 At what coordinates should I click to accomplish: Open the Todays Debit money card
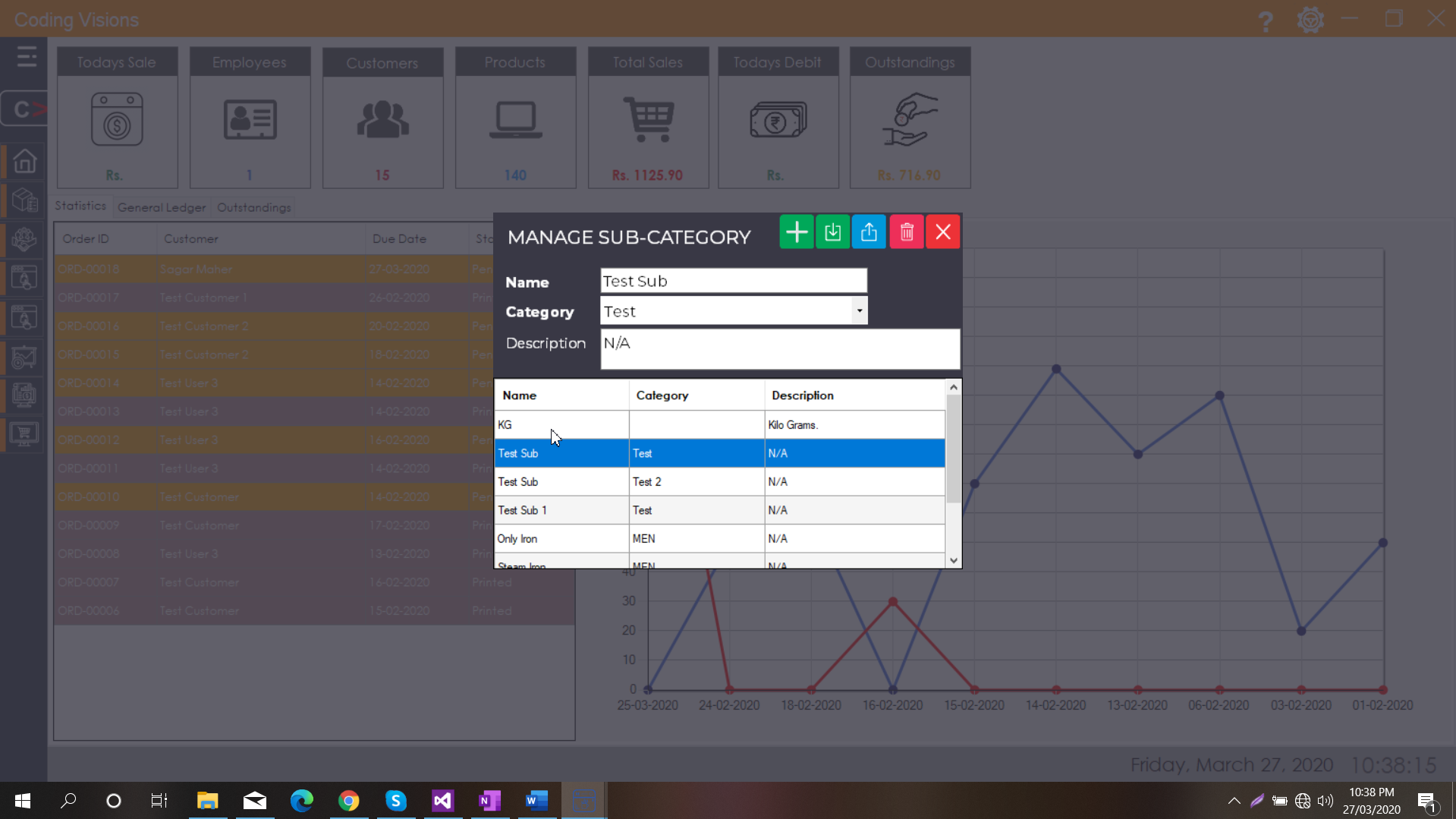778,118
